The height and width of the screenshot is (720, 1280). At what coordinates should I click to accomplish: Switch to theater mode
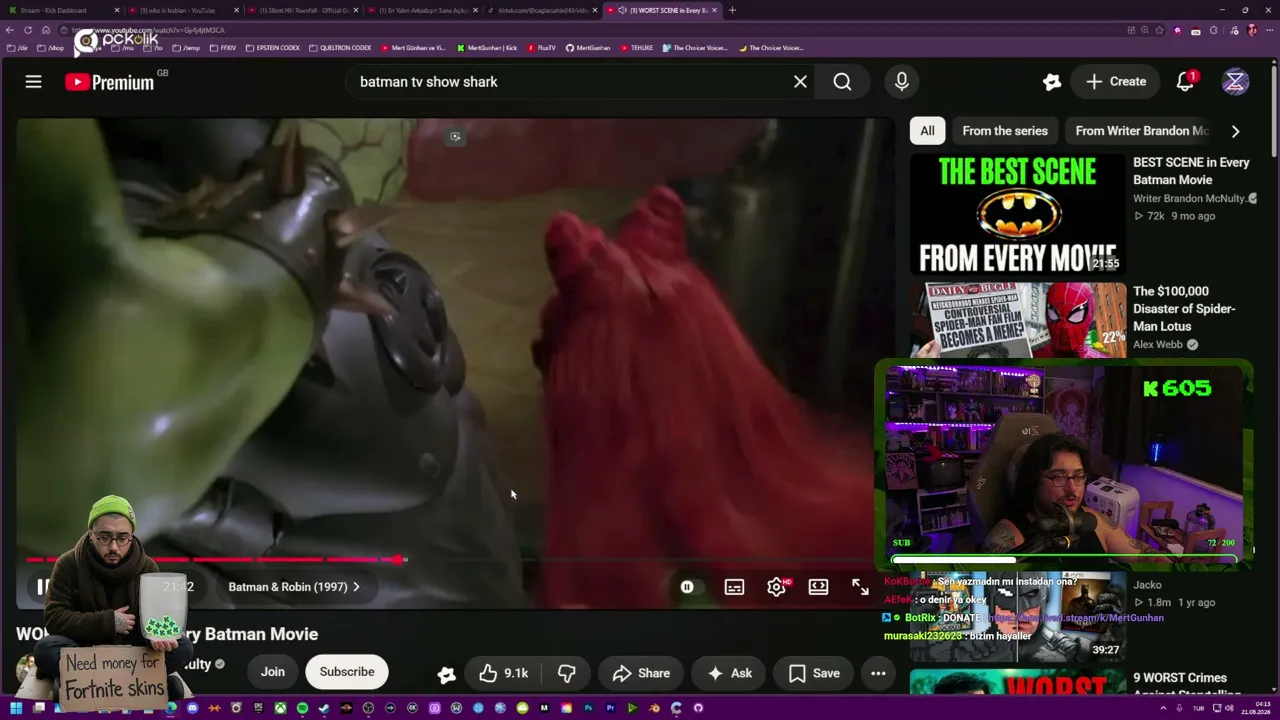pyautogui.click(x=818, y=587)
